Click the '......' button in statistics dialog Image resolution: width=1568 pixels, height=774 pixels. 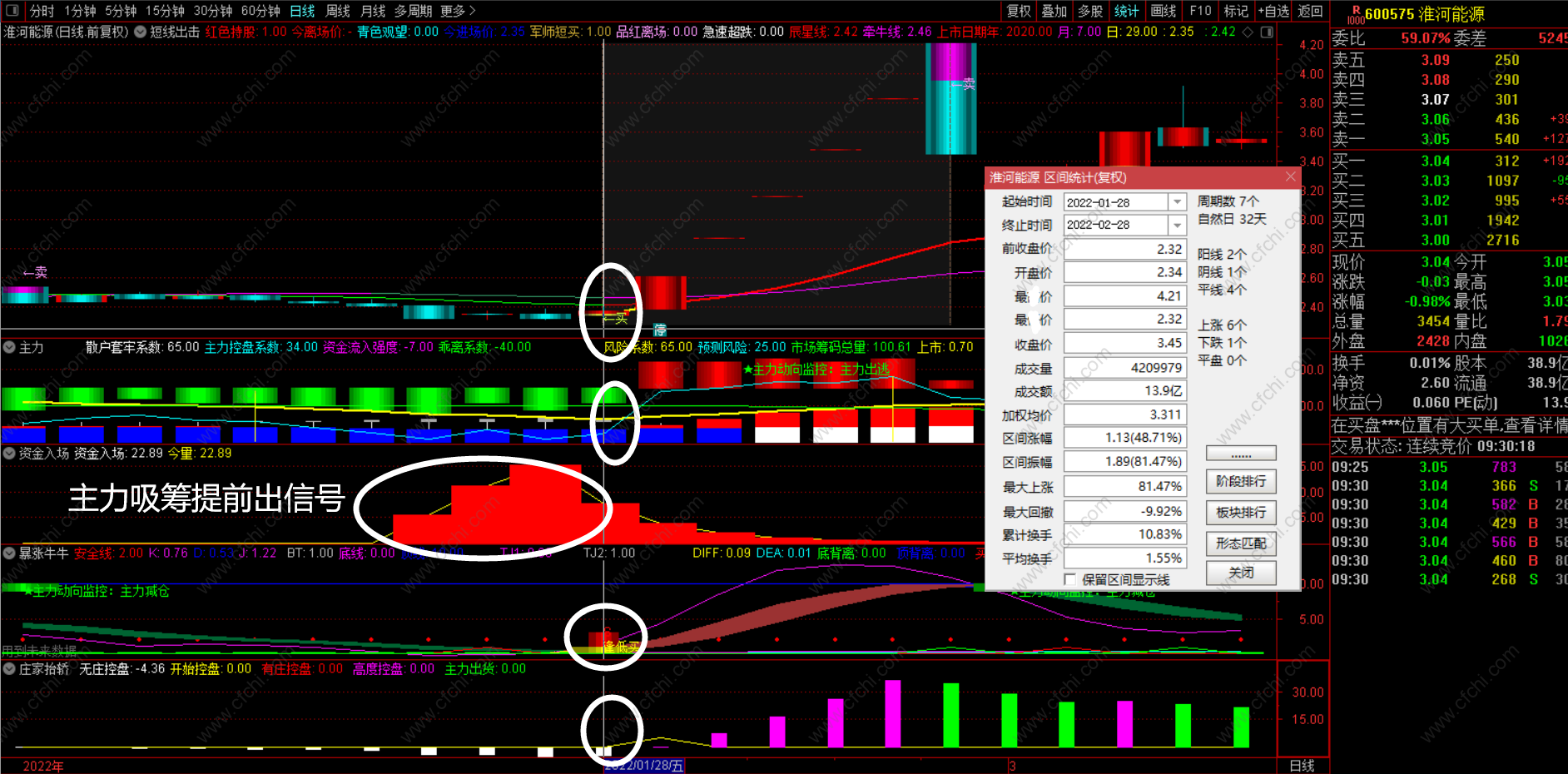pos(1241,454)
